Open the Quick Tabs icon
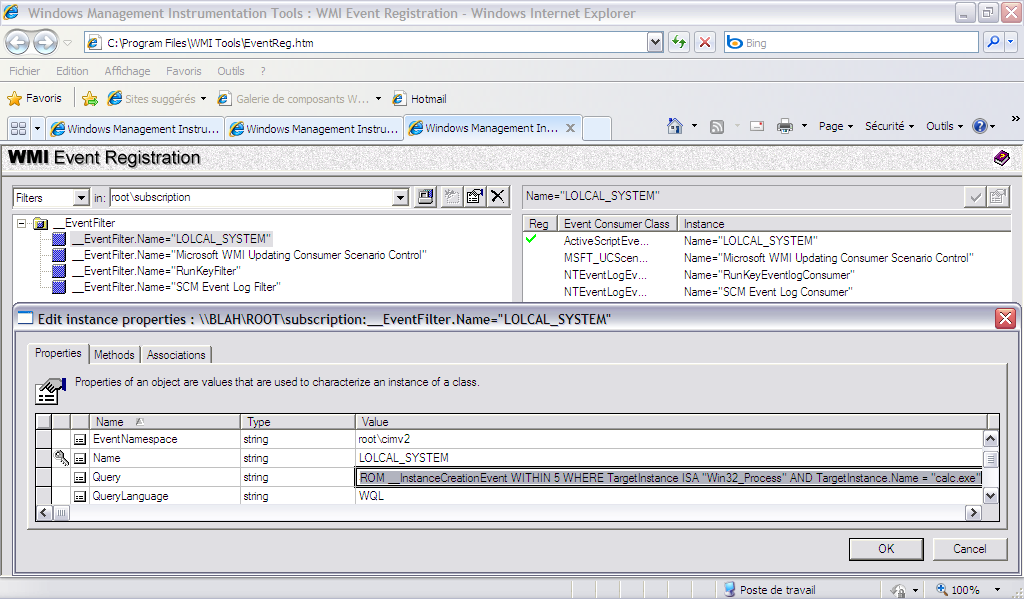The width and height of the screenshot is (1024, 600). (17, 128)
